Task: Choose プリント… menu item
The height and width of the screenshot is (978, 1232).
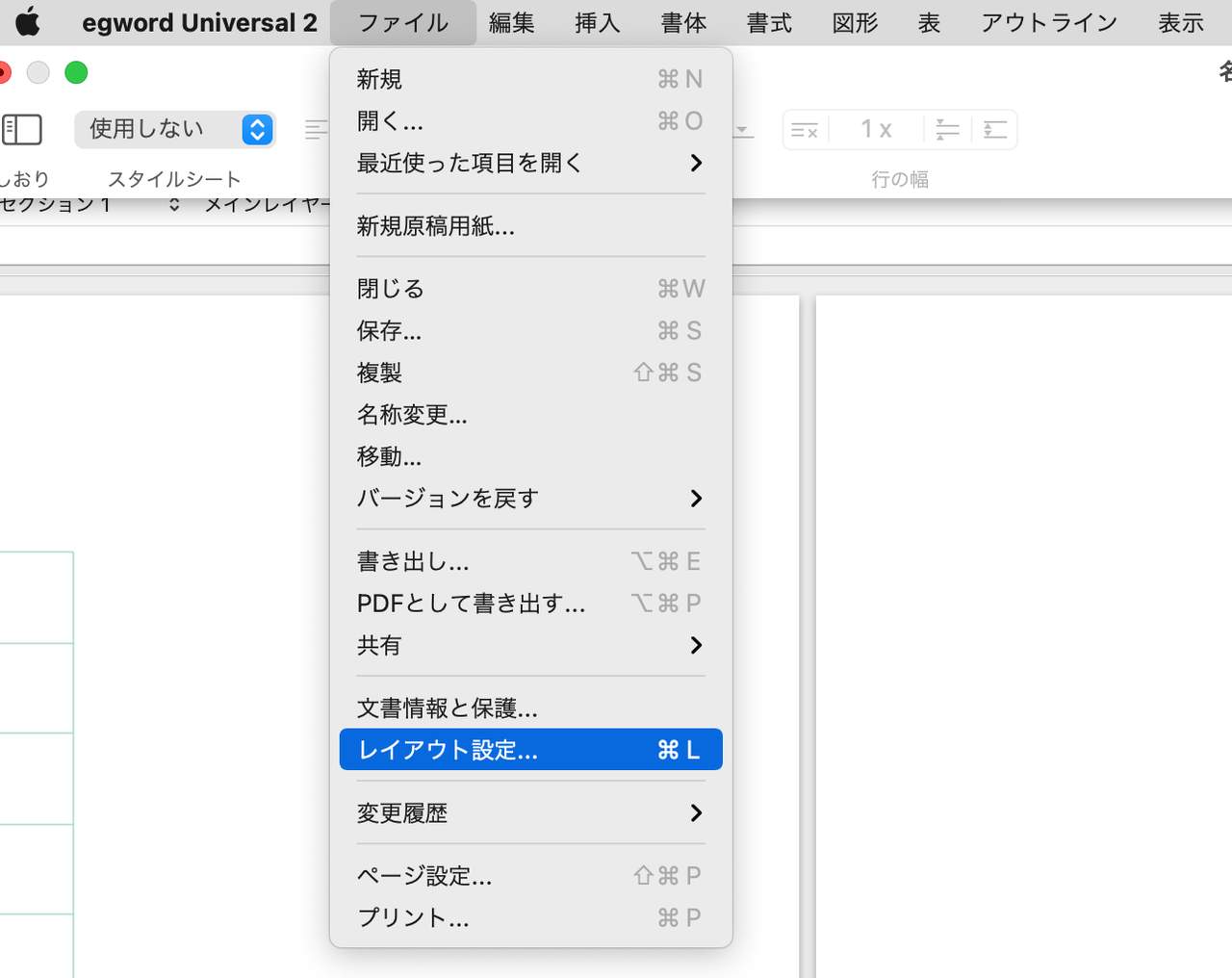Action: click(x=531, y=918)
